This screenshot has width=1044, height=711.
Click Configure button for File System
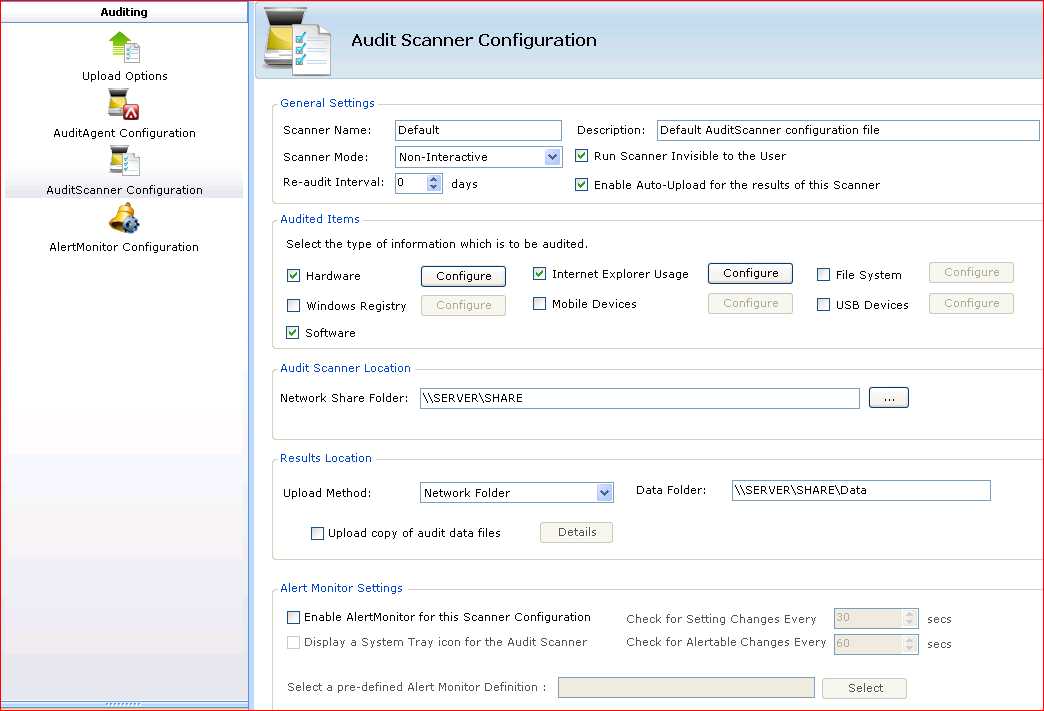(971, 272)
